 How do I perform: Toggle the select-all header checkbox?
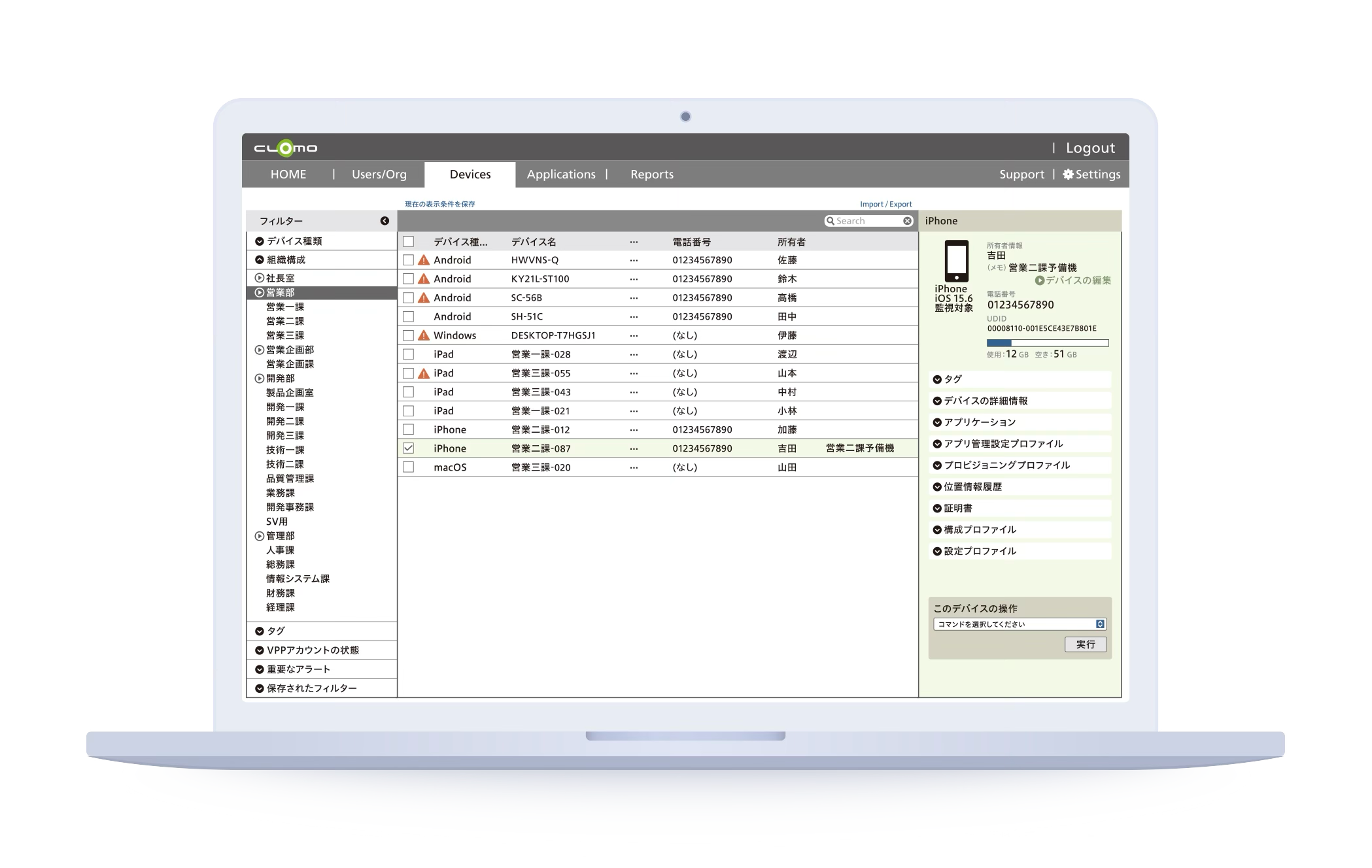(409, 242)
